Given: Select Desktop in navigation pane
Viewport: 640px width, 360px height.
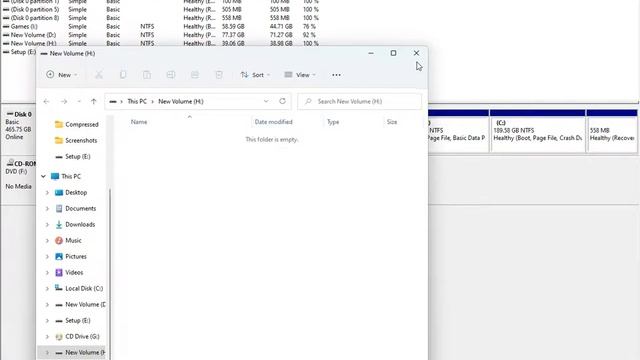Looking at the screenshot, I should pos(71,192).
